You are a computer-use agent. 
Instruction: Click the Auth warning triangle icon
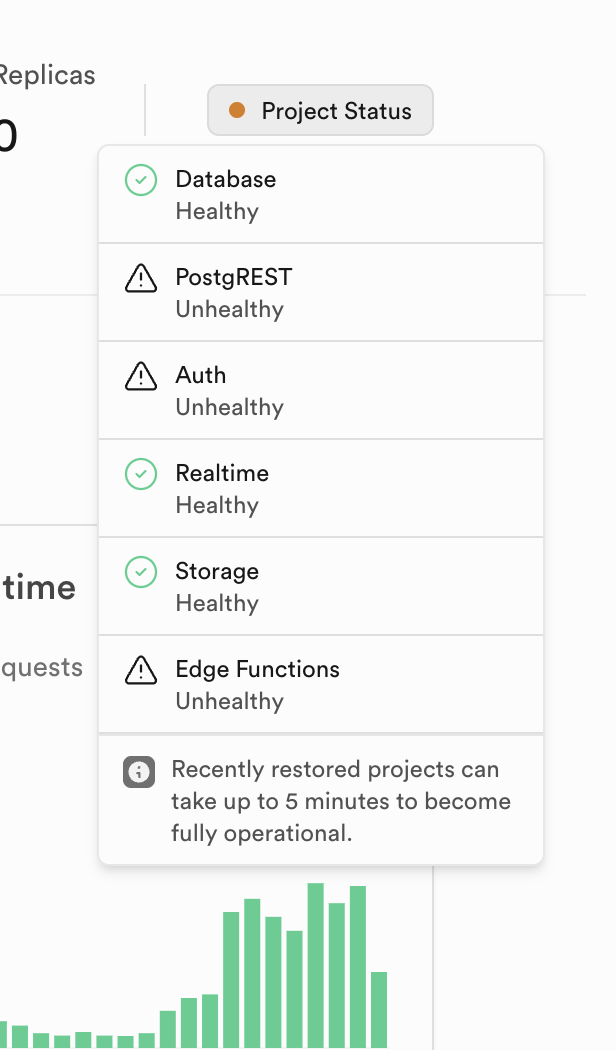141,376
